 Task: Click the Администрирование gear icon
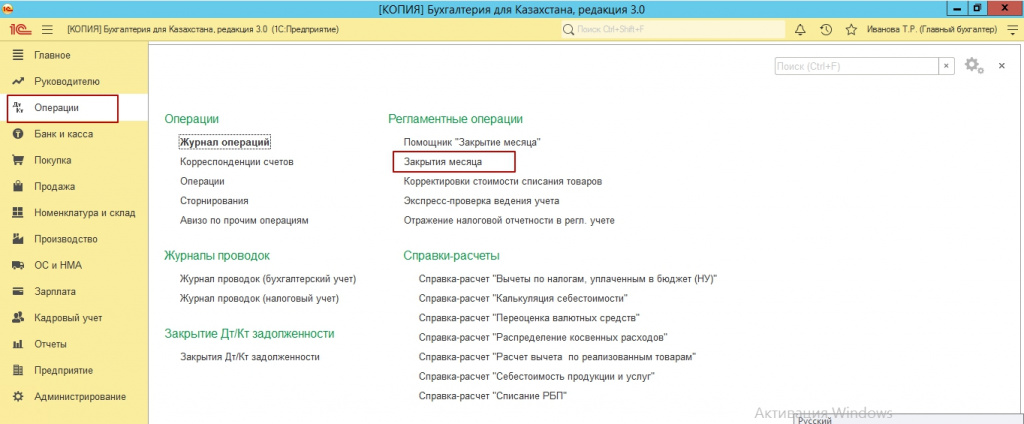[x=18, y=397]
